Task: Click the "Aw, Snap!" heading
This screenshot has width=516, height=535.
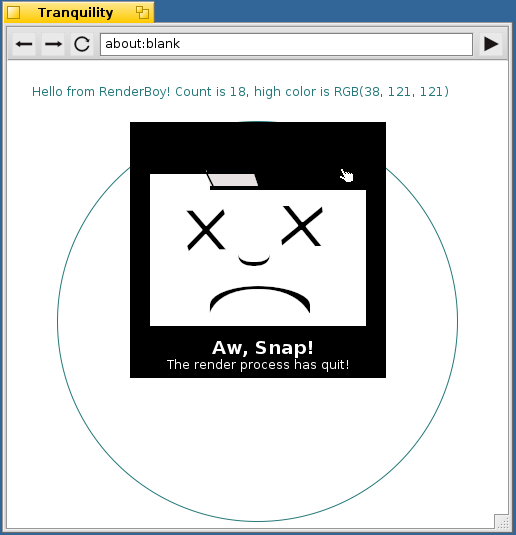Action: [262, 348]
